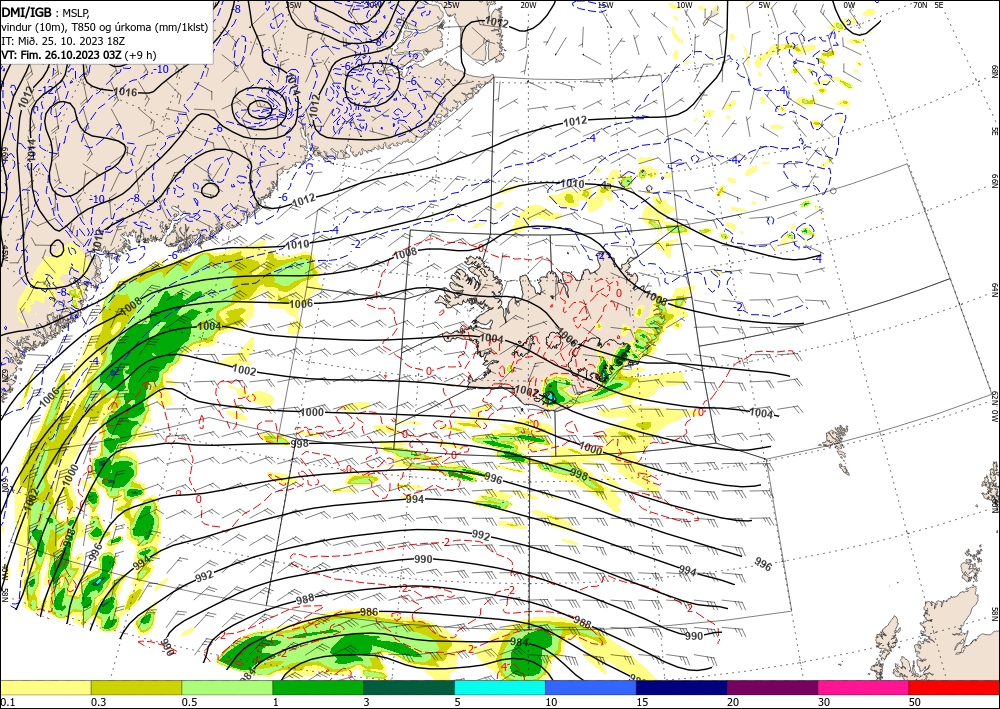Click the '0.3' legend value
The image size is (1000, 709).
pyautogui.click(x=98, y=702)
